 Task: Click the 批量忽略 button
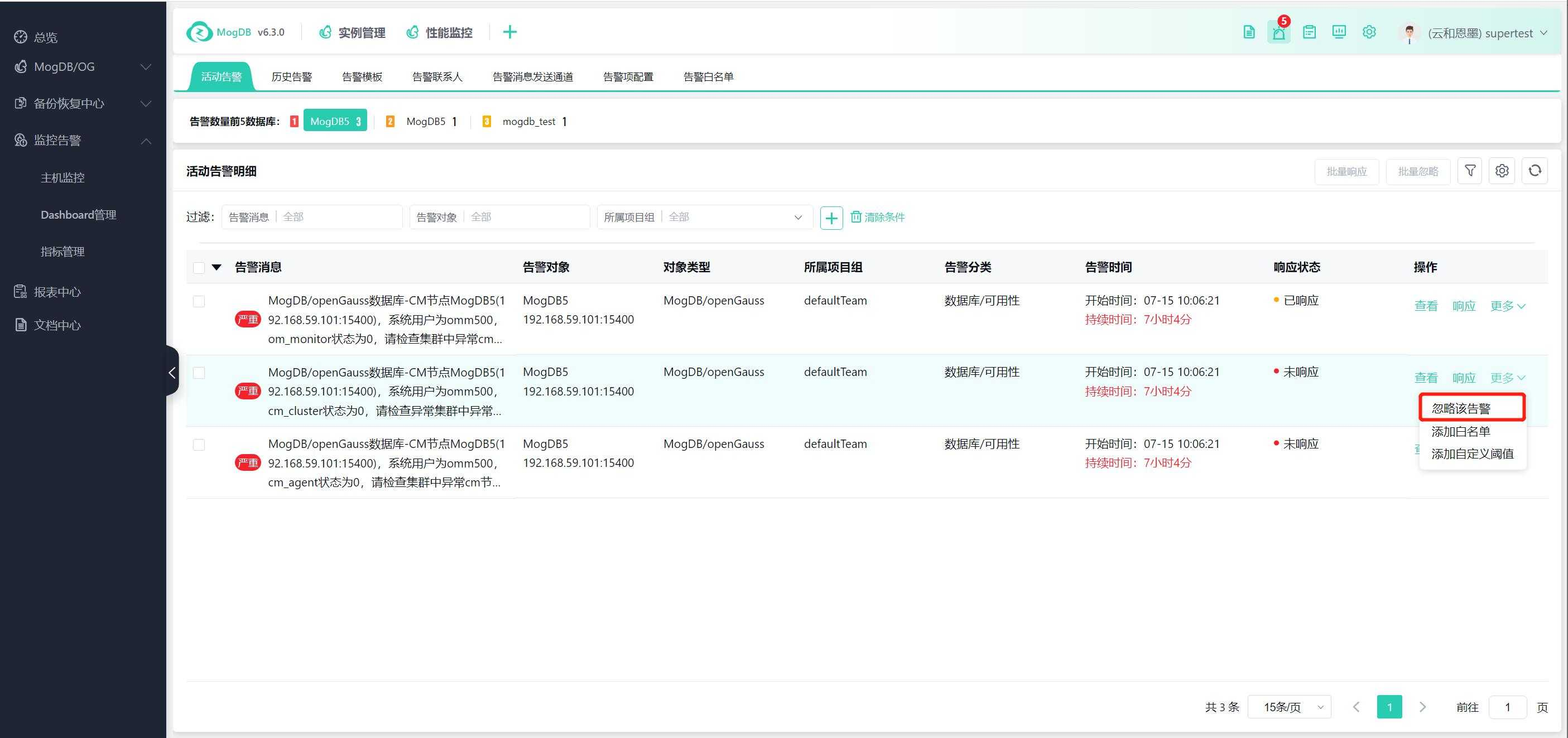[1418, 172]
